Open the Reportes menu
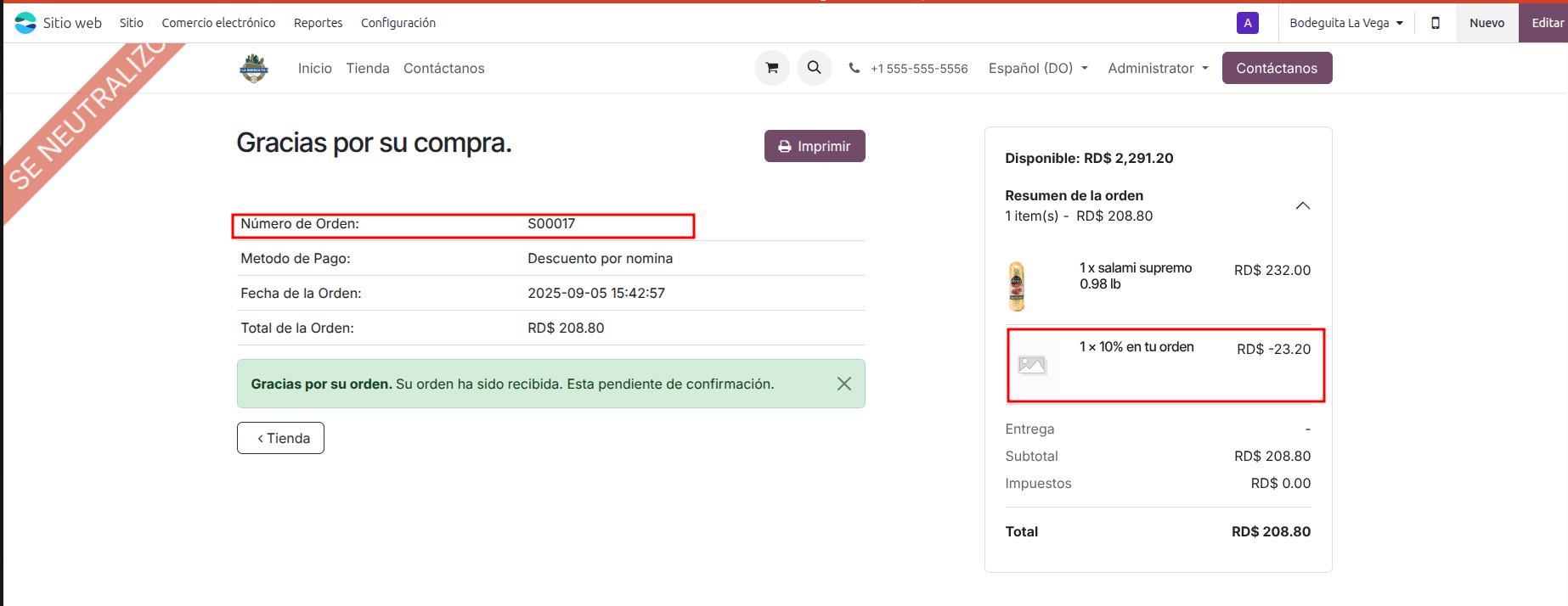This screenshot has width=1568, height=606. [x=318, y=23]
